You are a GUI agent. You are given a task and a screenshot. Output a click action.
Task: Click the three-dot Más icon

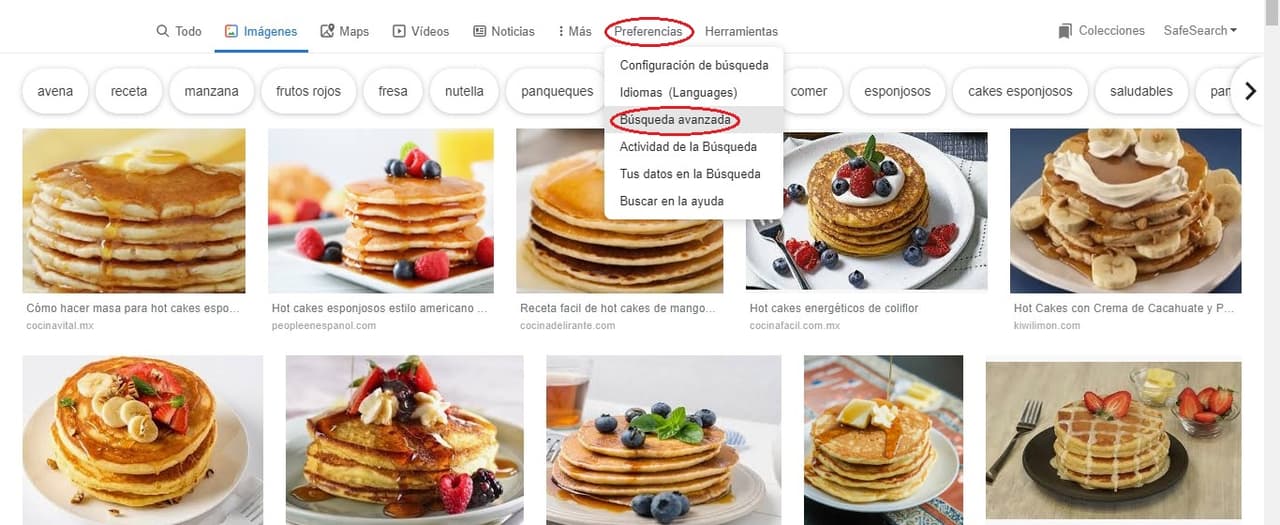tap(561, 31)
